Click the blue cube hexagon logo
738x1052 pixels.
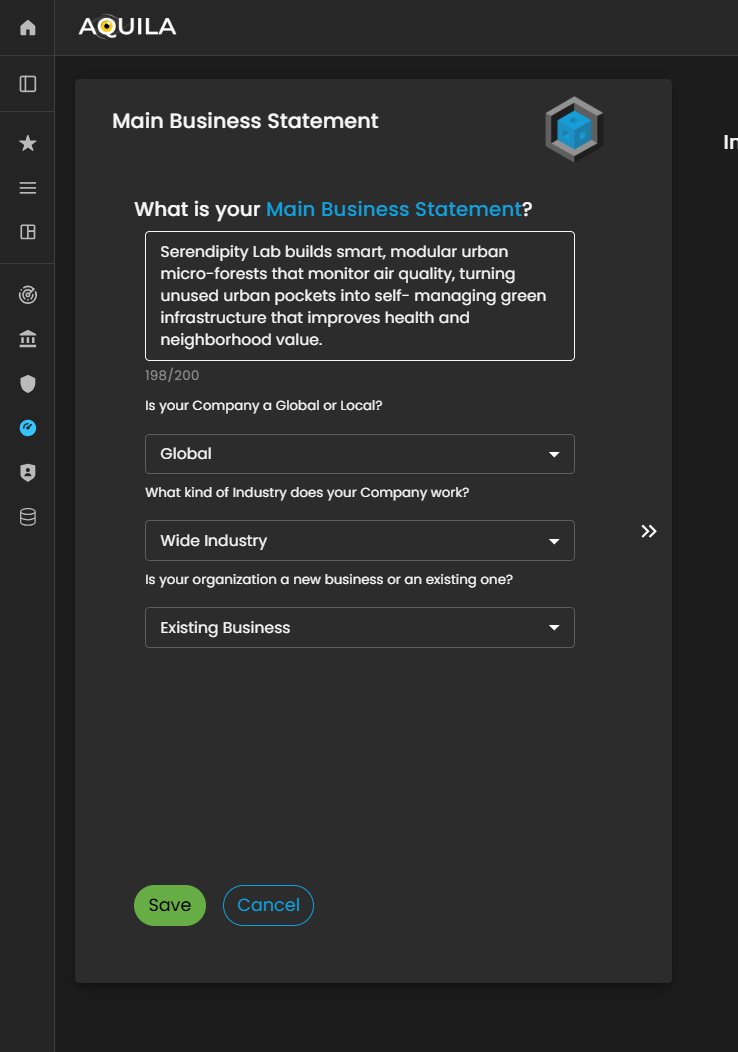[574, 130]
